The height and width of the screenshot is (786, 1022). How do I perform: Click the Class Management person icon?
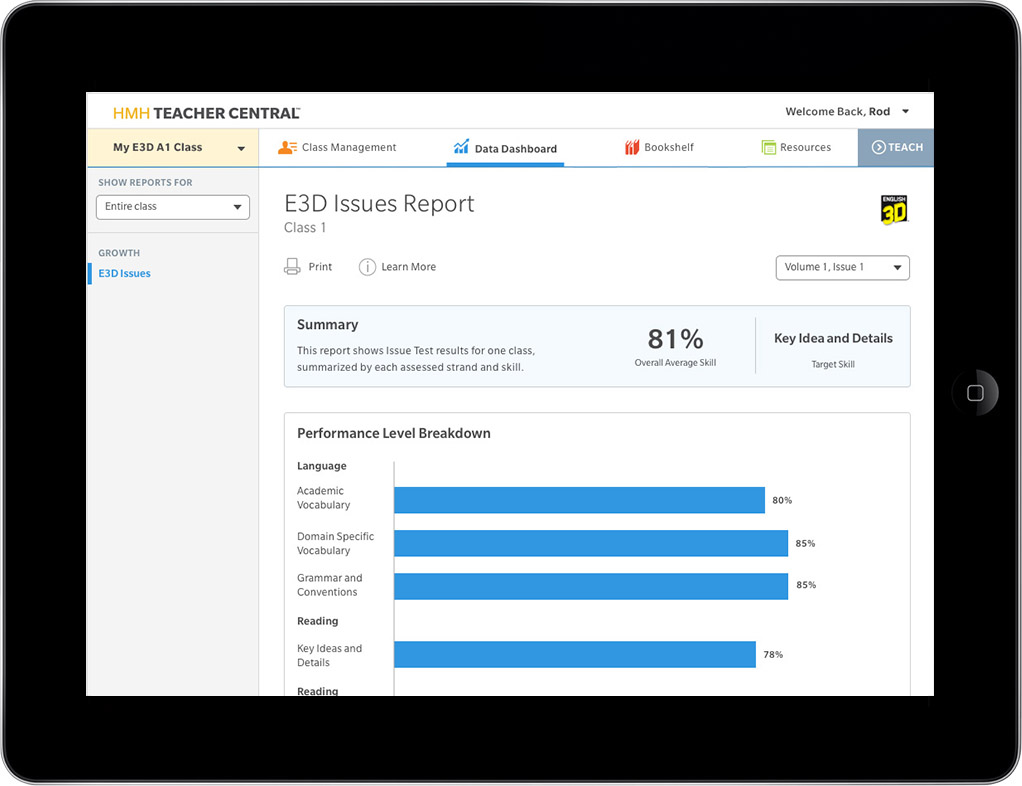pos(287,147)
